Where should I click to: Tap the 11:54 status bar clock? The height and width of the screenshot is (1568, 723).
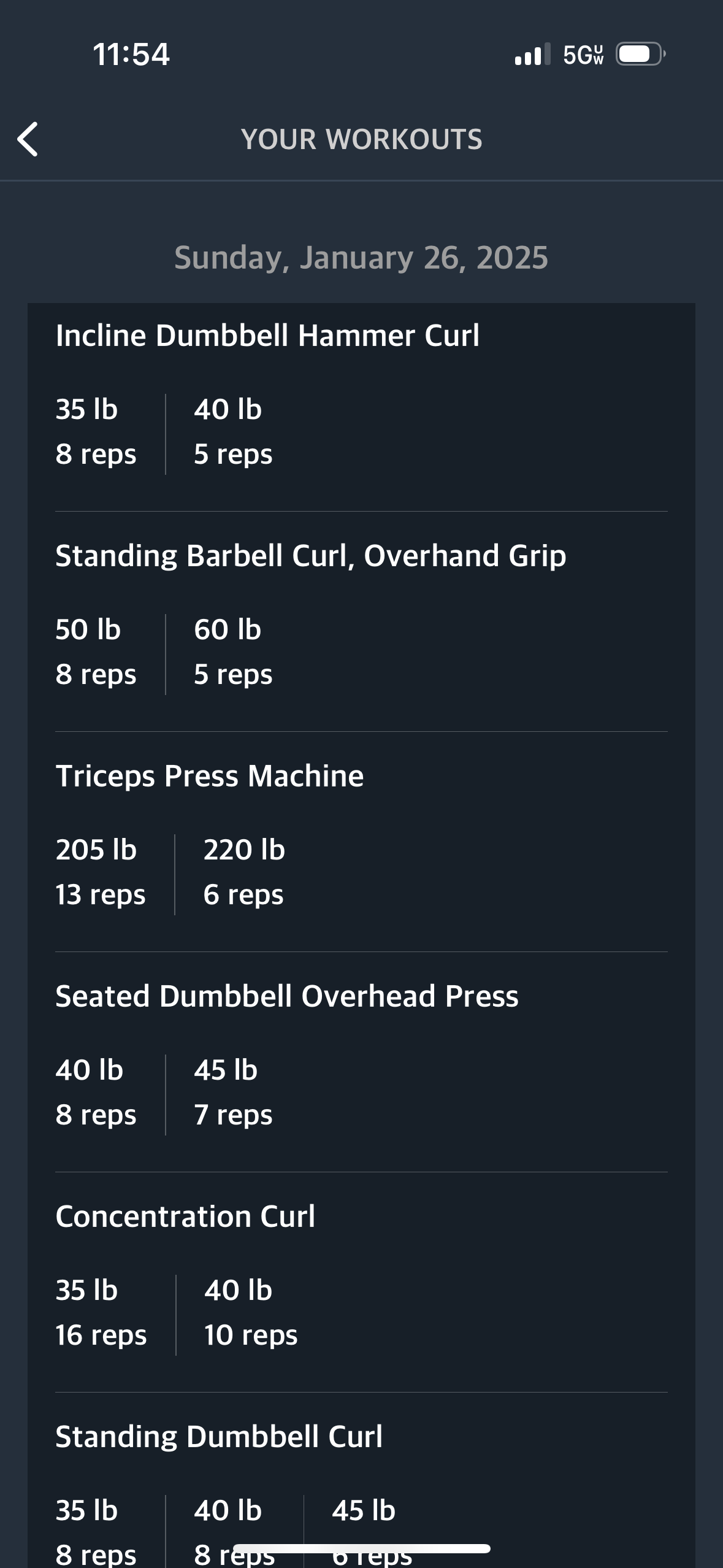click(131, 54)
